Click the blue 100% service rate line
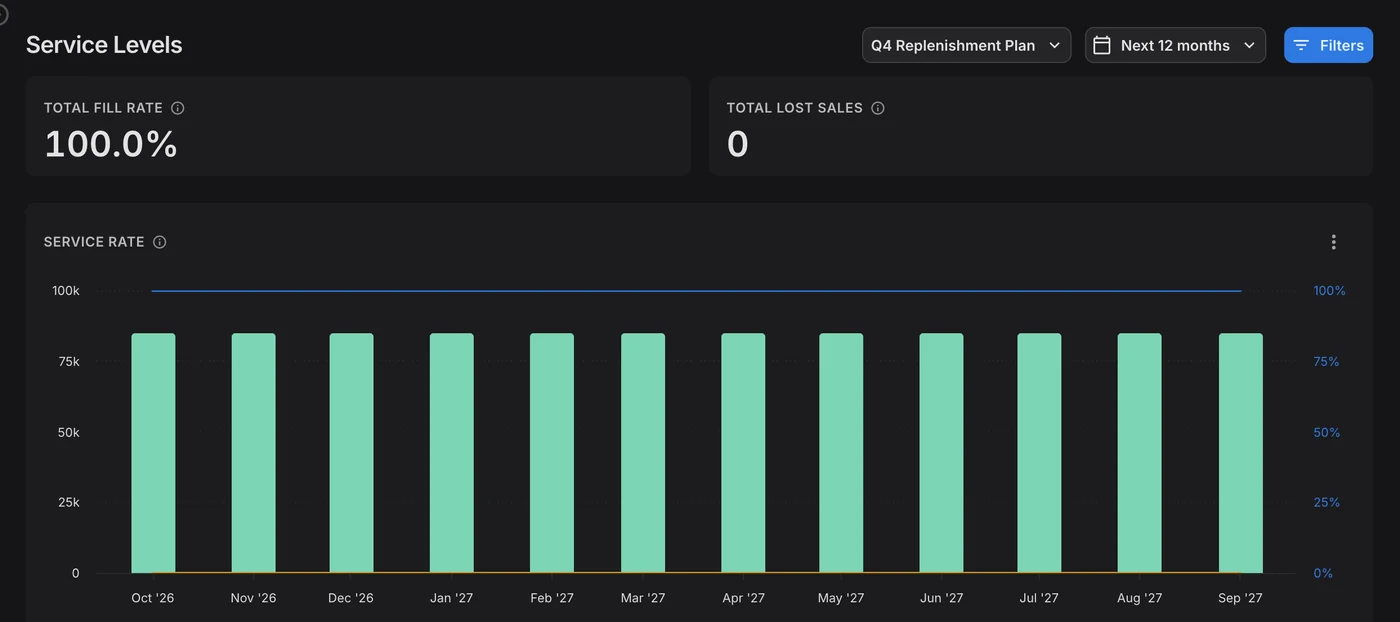The height and width of the screenshot is (622, 1400). point(696,291)
